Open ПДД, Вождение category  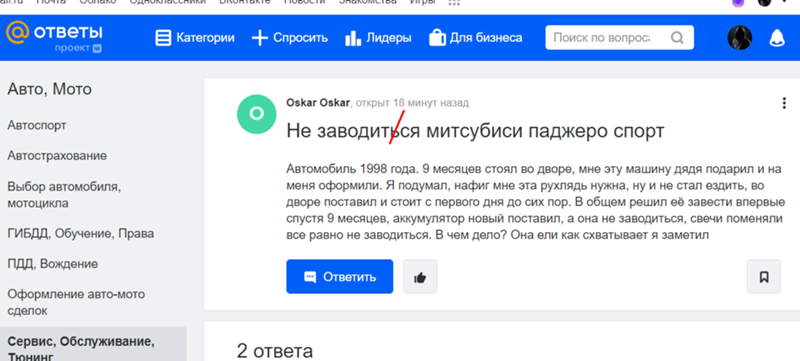[x=53, y=264]
